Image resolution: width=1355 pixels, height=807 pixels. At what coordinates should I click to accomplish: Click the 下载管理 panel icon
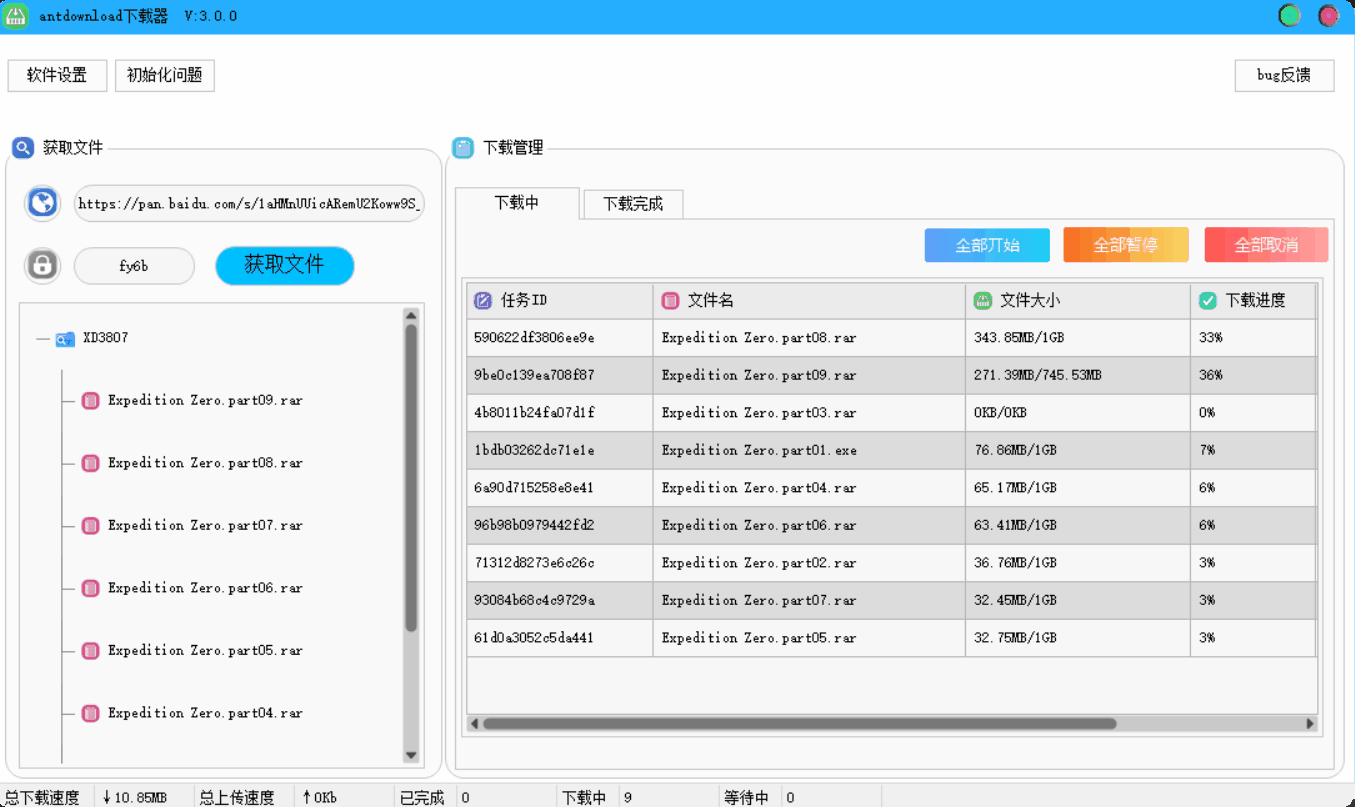click(x=463, y=148)
